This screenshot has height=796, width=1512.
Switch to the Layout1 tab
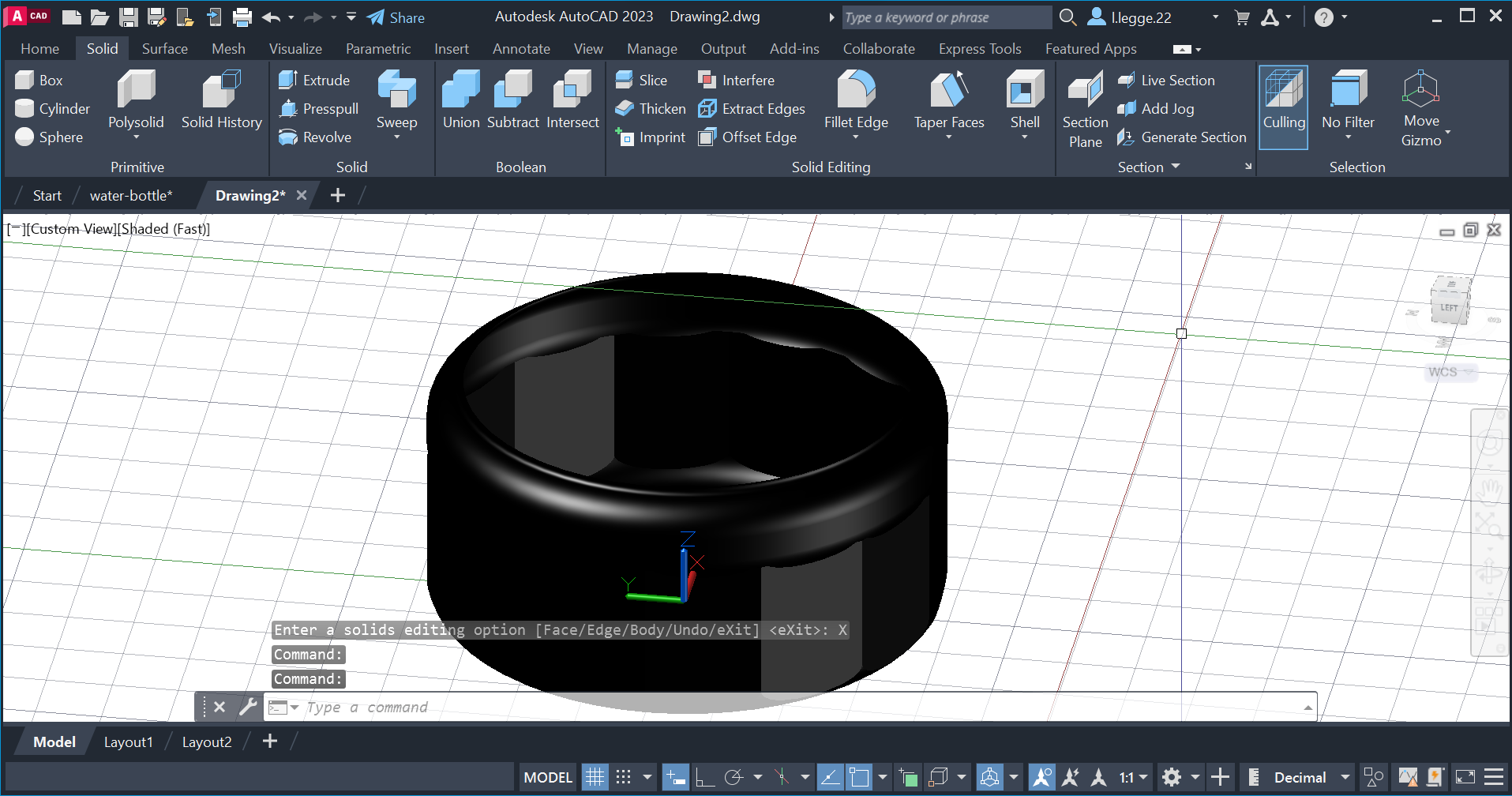[128, 742]
